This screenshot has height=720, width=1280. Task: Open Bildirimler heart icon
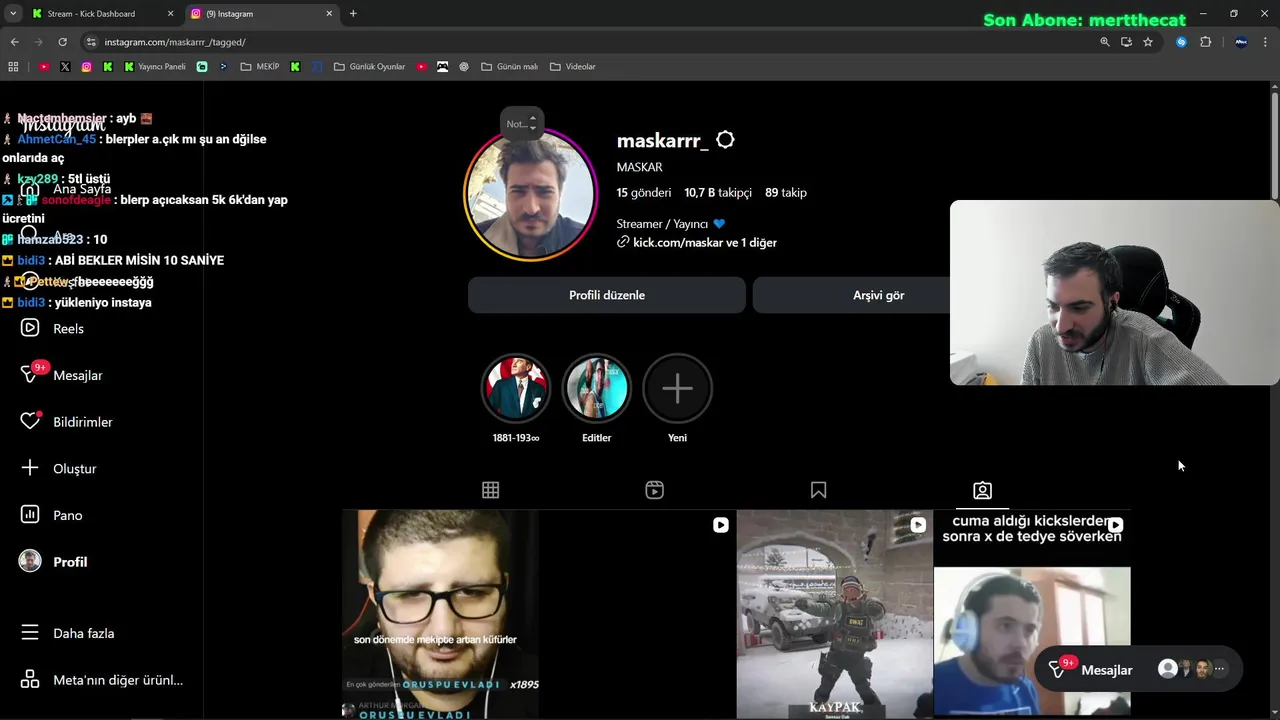tap(30, 422)
